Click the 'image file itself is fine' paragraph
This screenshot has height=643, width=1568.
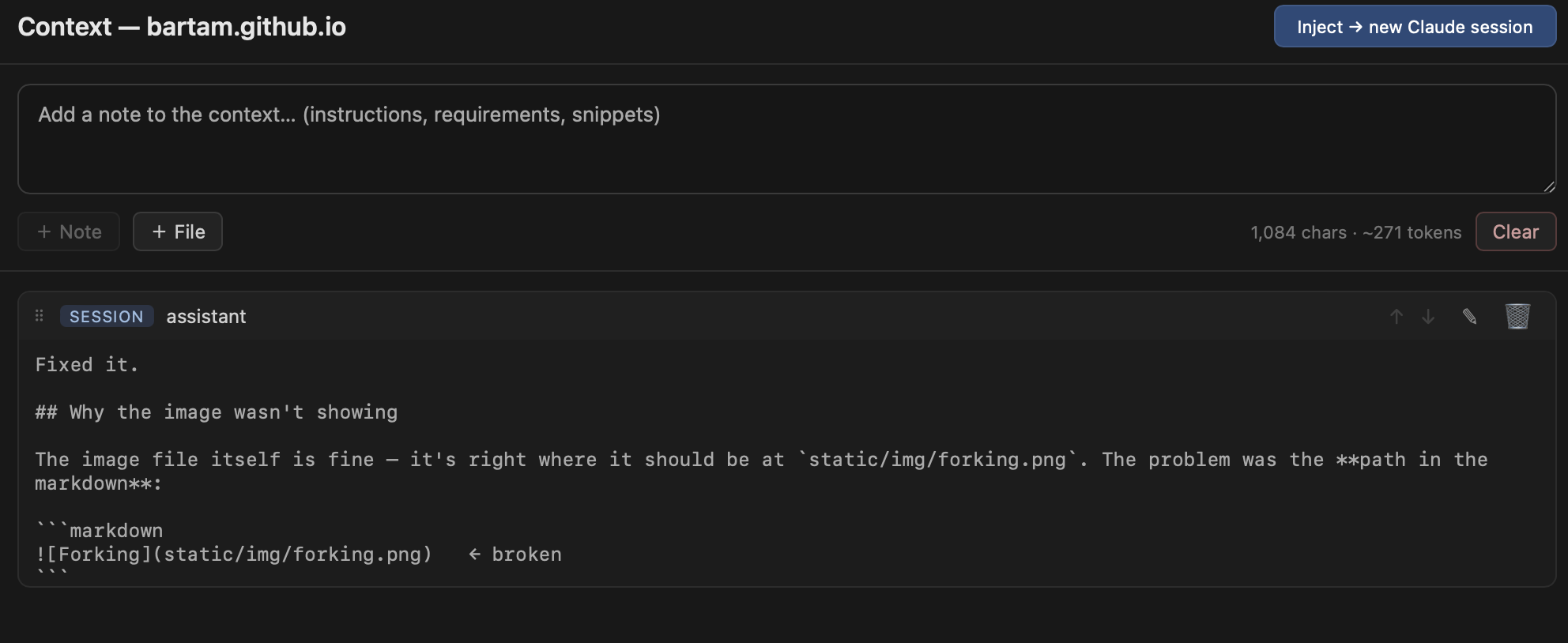[762, 472]
